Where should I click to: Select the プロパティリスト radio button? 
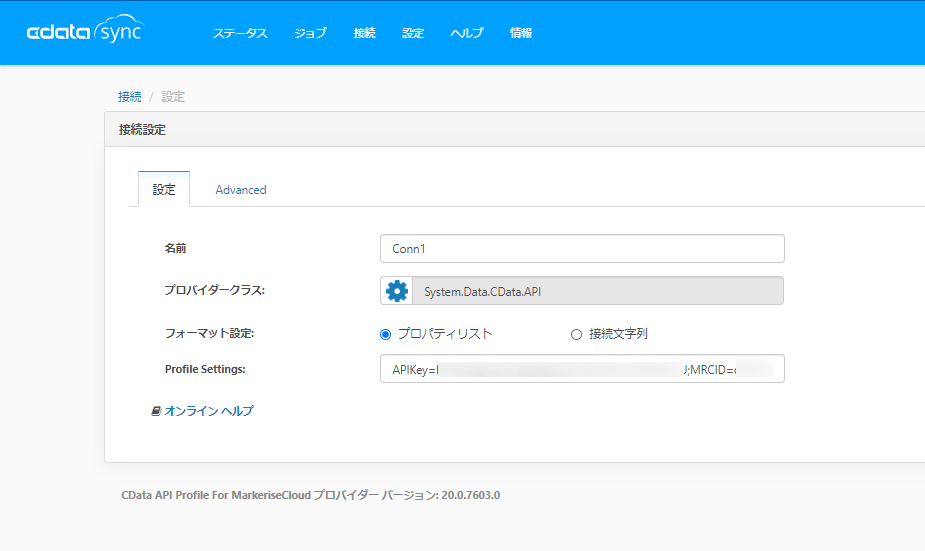386,334
